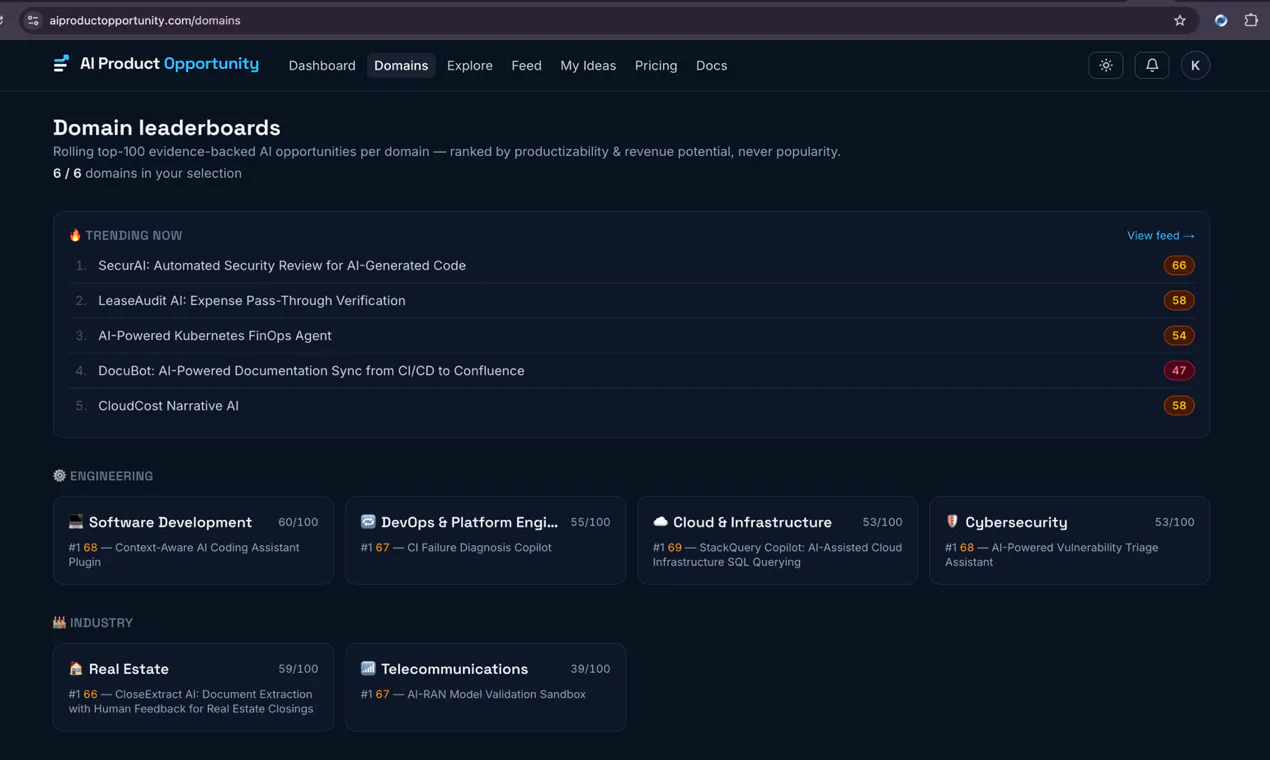This screenshot has height=760, width=1270.
Task: Open the Cloud & Infrastructure domain card
Action: coord(777,540)
